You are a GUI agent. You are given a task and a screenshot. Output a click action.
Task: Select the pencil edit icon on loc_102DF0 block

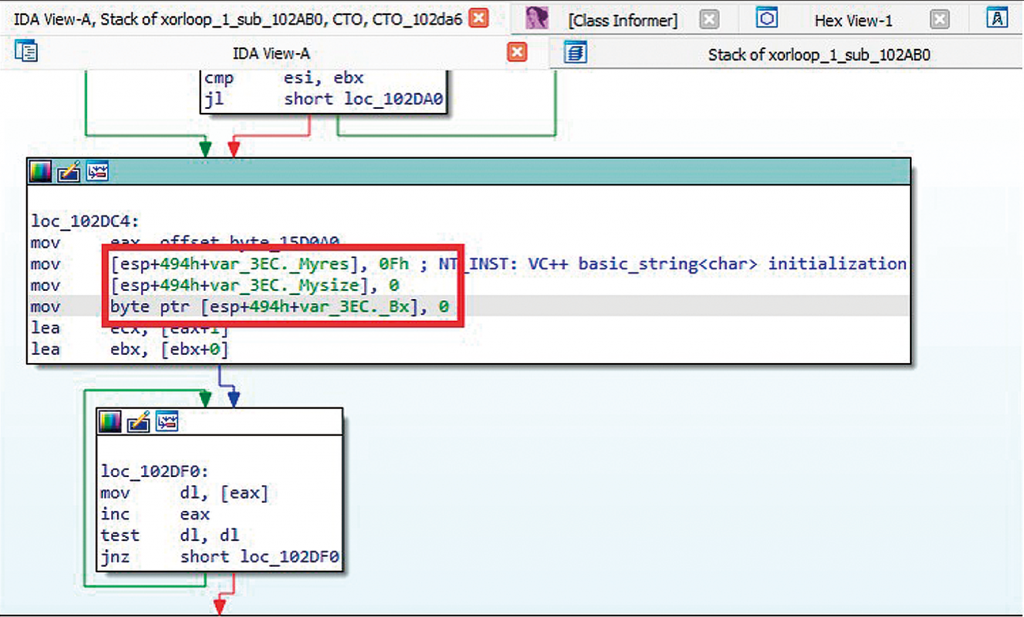pos(138,421)
